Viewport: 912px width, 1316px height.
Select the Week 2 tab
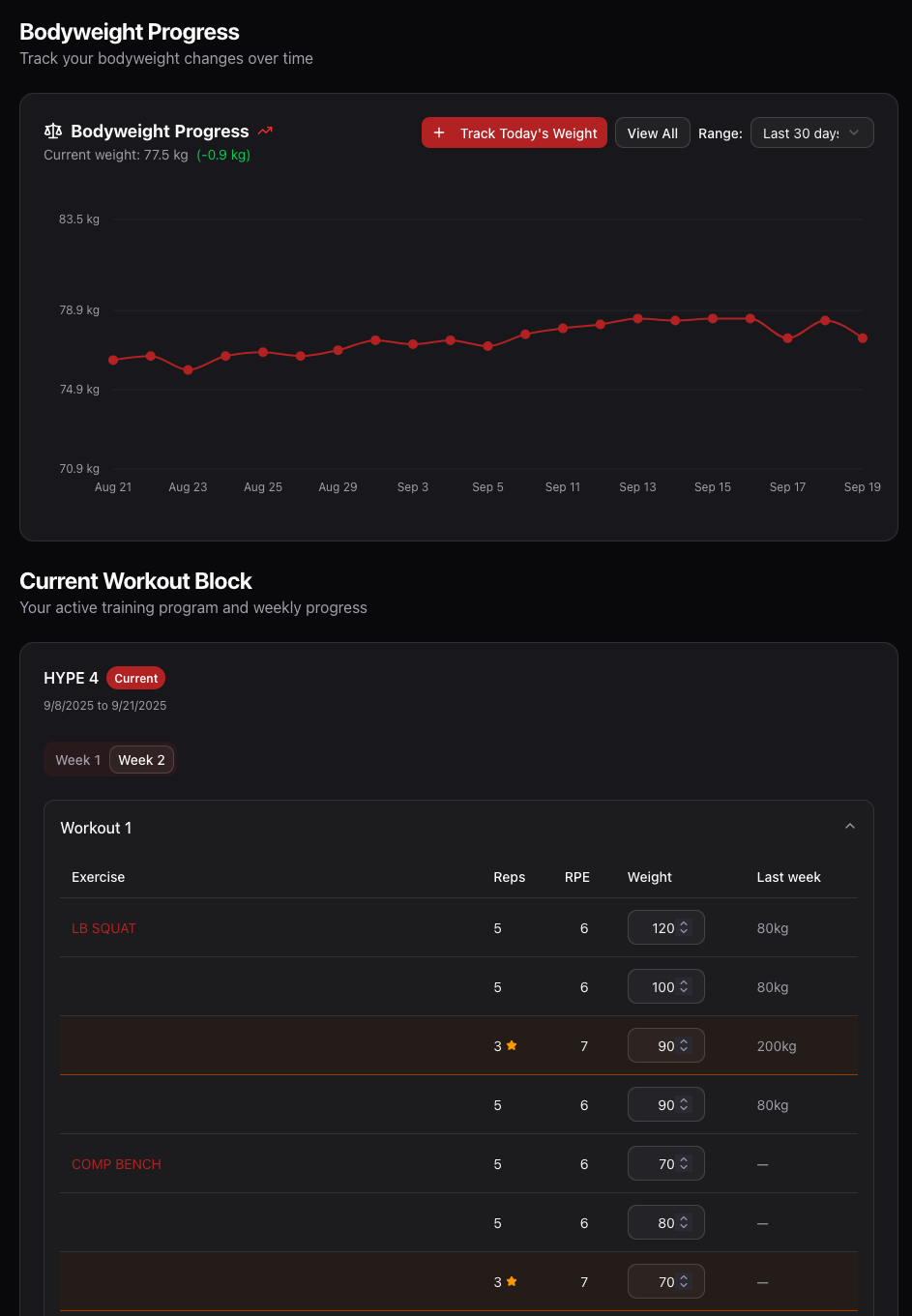point(141,759)
